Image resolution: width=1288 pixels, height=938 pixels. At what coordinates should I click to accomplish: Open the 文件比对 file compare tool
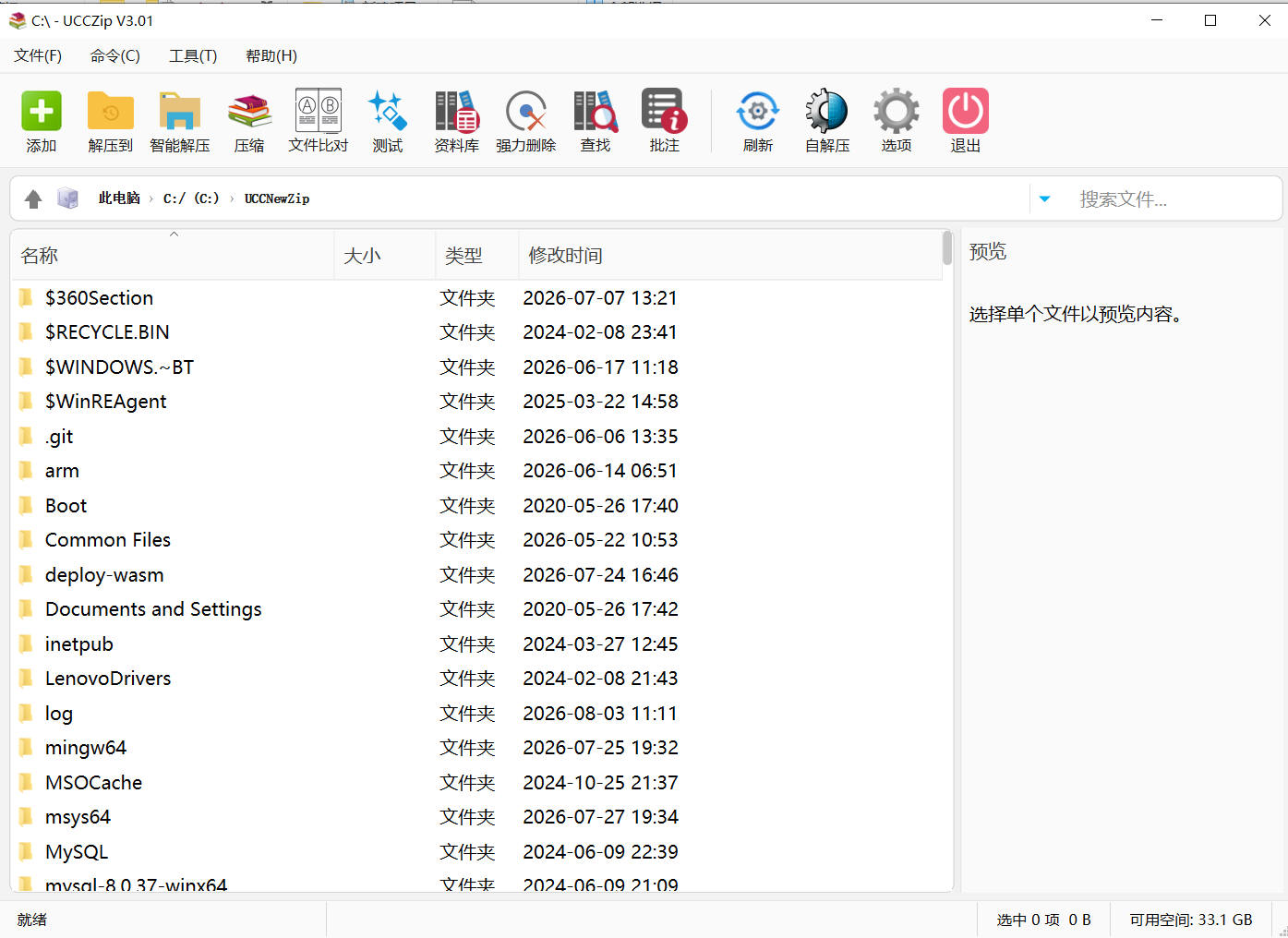pos(319,120)
